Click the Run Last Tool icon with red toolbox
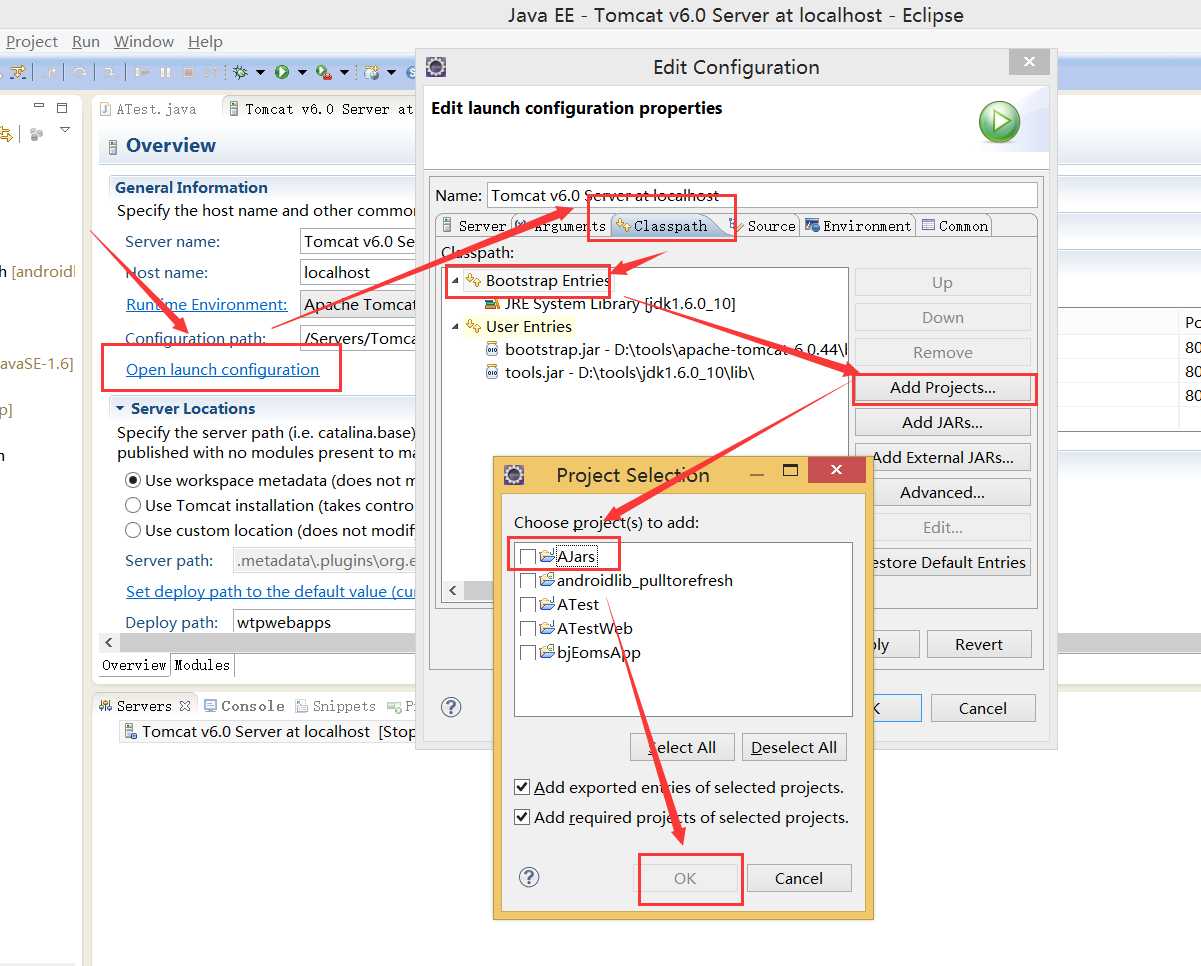Viewport: 1201px width, 966px height. pos(323,72)
